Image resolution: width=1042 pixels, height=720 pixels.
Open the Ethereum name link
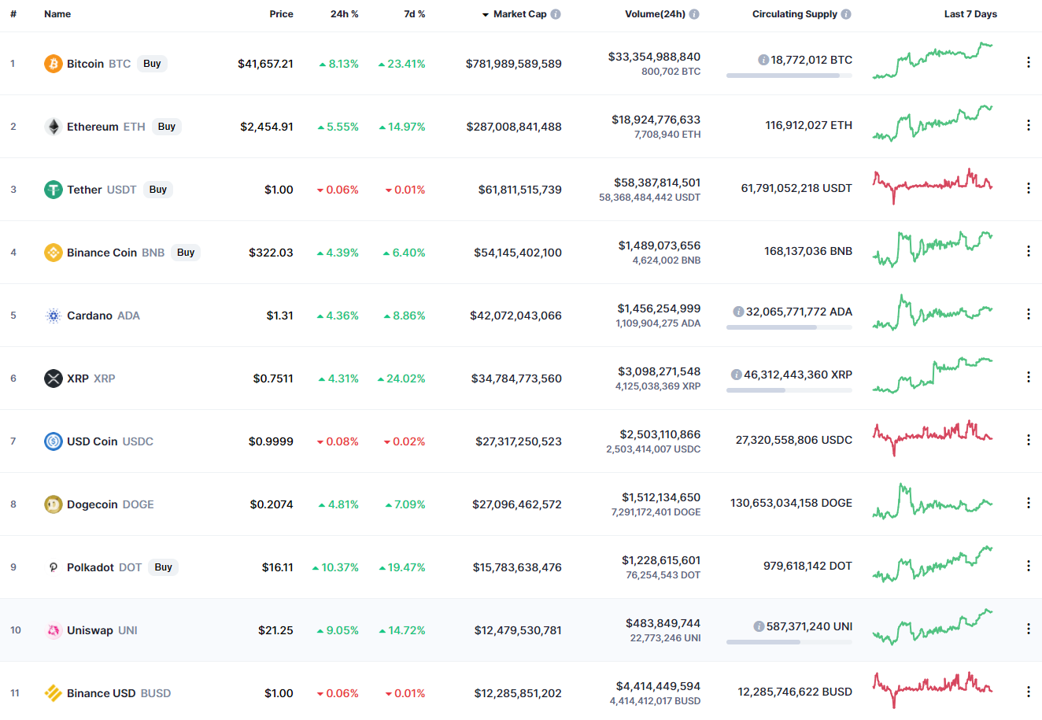pyautogui.click(x=92, y=126)
